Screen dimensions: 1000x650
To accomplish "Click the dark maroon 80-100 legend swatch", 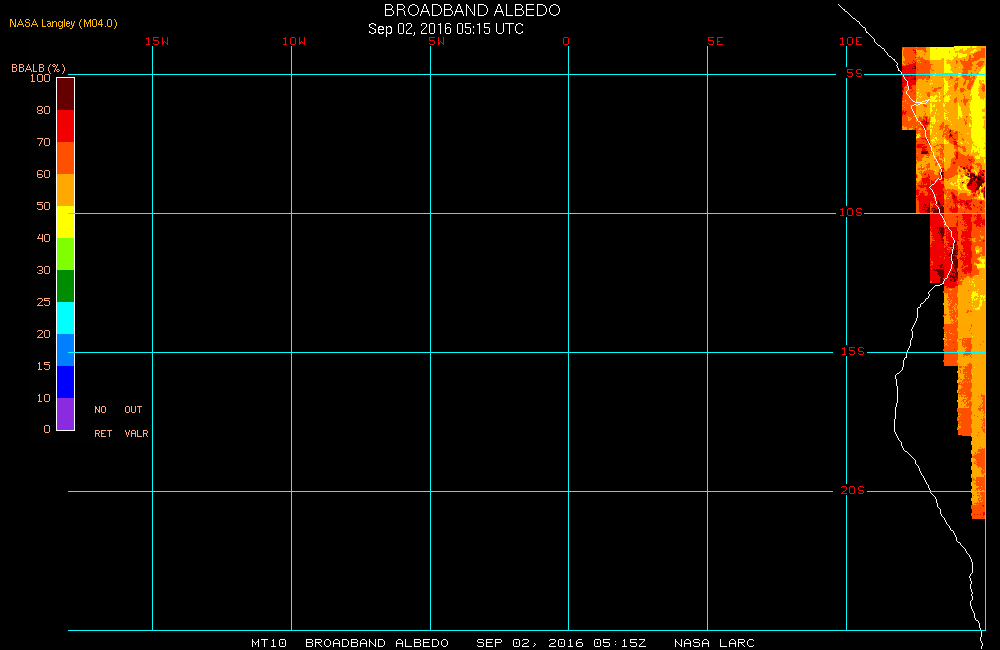I will coord(66,94).
